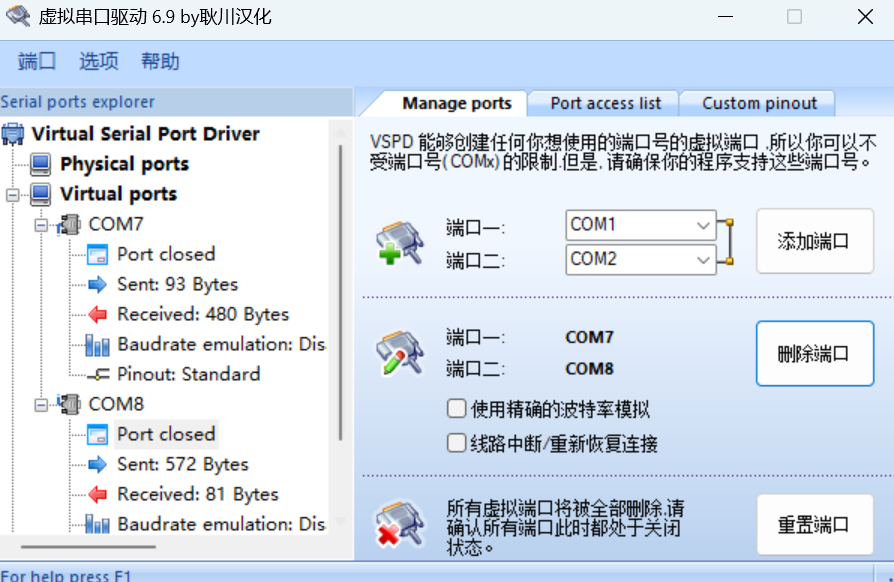The width and height of the screenshot is (894, 582).
Task: Minimize the 虚拟串口驱动 window
Action: tap(725, 17)
